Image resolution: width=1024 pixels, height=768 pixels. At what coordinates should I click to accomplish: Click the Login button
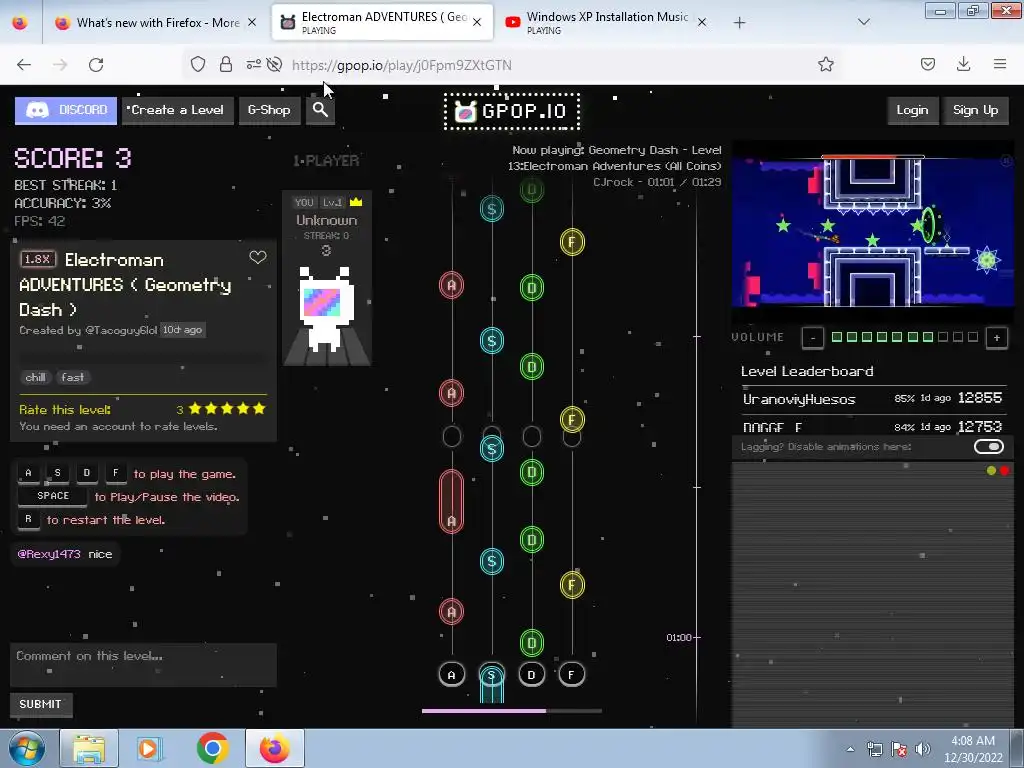(x=912, y=110)
